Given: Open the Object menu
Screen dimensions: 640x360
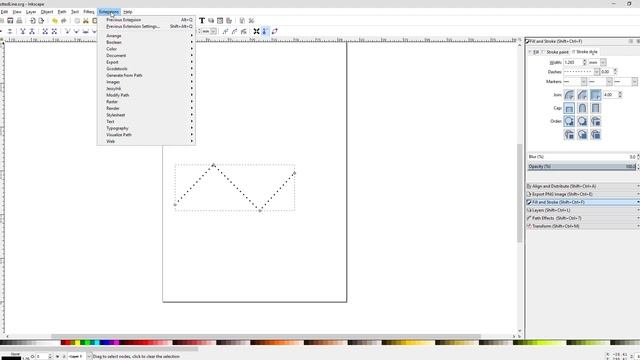Looking at the screenshot, I should 47,12.
